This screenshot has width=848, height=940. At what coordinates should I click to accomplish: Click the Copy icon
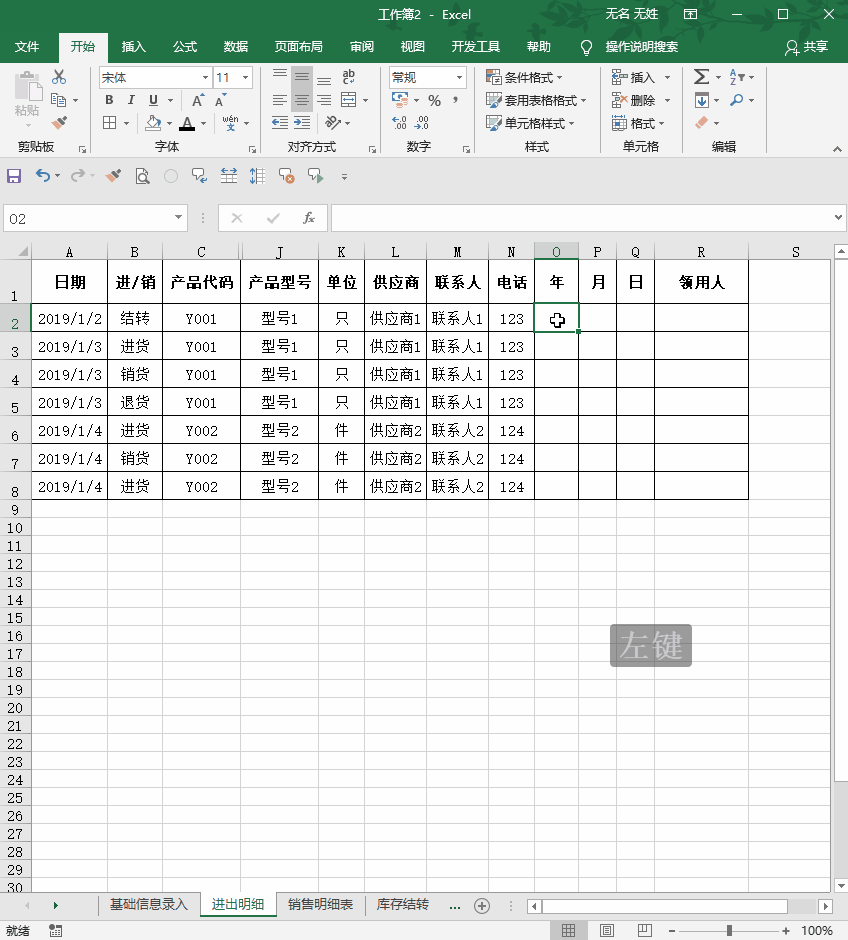coord(59,100)
